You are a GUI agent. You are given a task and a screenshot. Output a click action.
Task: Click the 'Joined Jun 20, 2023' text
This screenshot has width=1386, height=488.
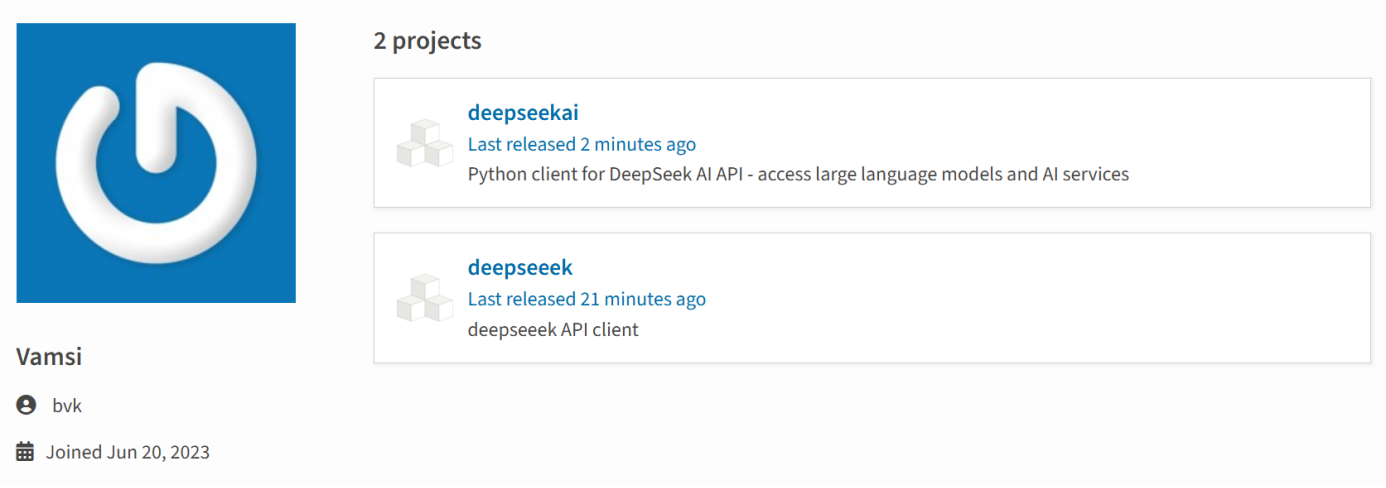tap(128, 452)
